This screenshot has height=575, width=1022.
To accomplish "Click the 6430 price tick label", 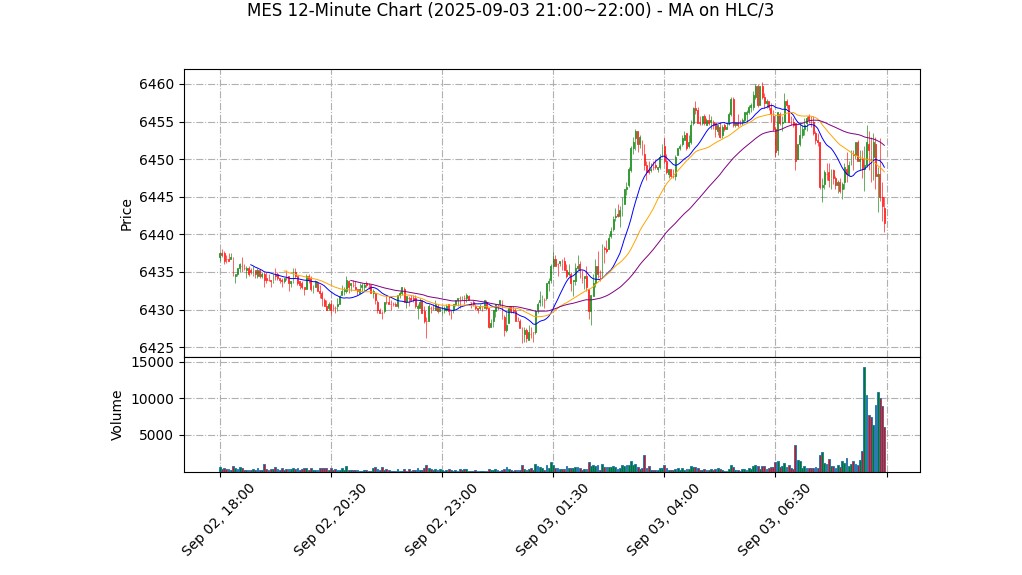I will [x=156, y=310].
